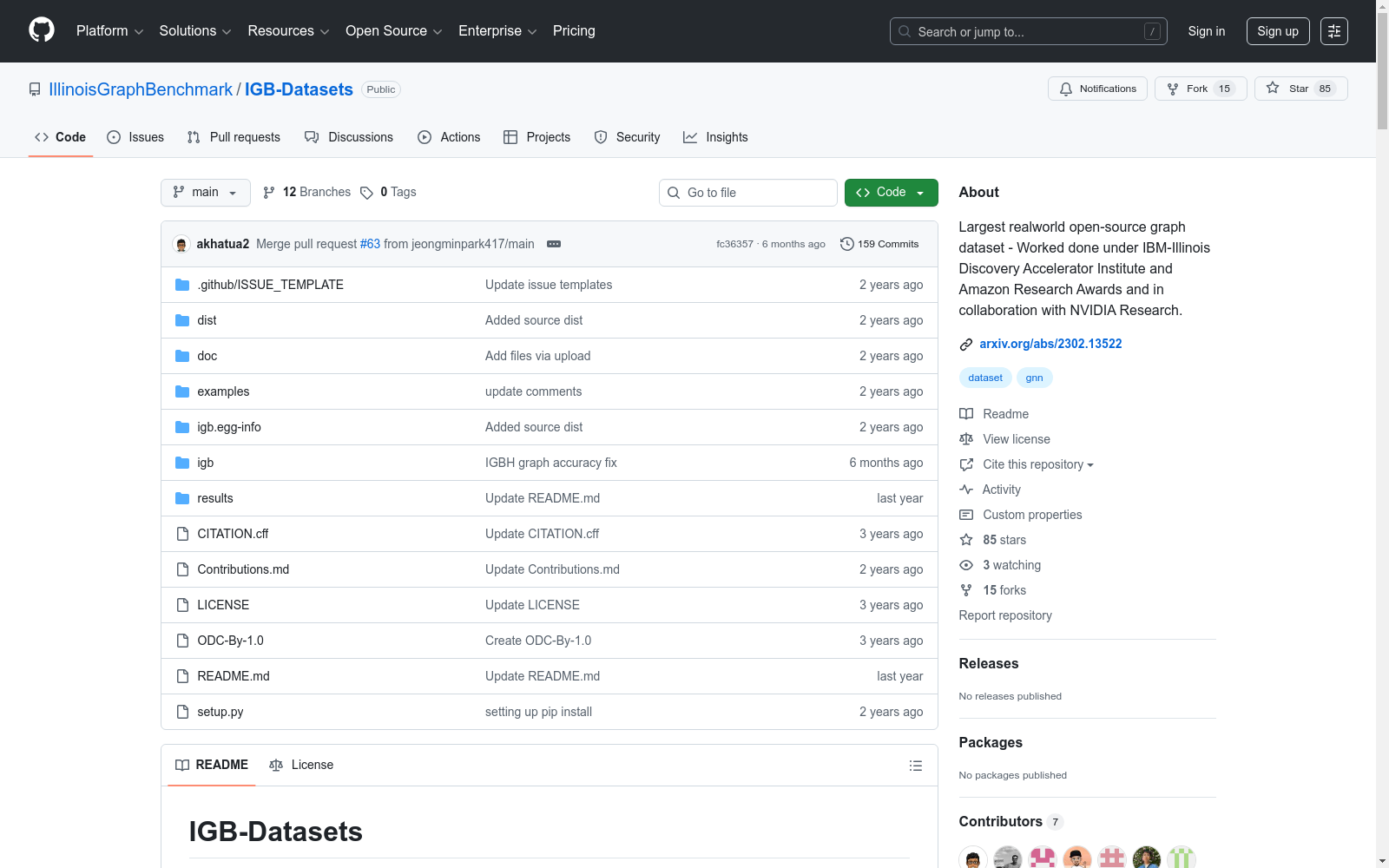This screenshot has width=1389, height=868.
Task: Open the dist folder
Action: 207,320
